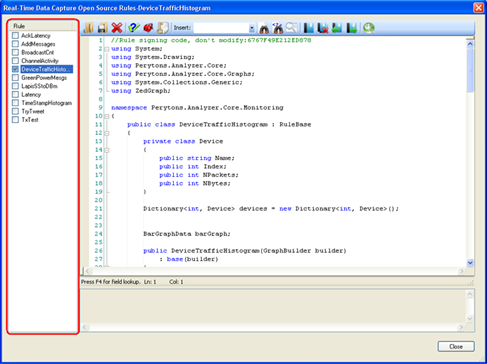Image resolution: width=487 pixels, height=364 pixels.
Task: Open Find with the binoculars icon
Action: click(x=264, y=28)
